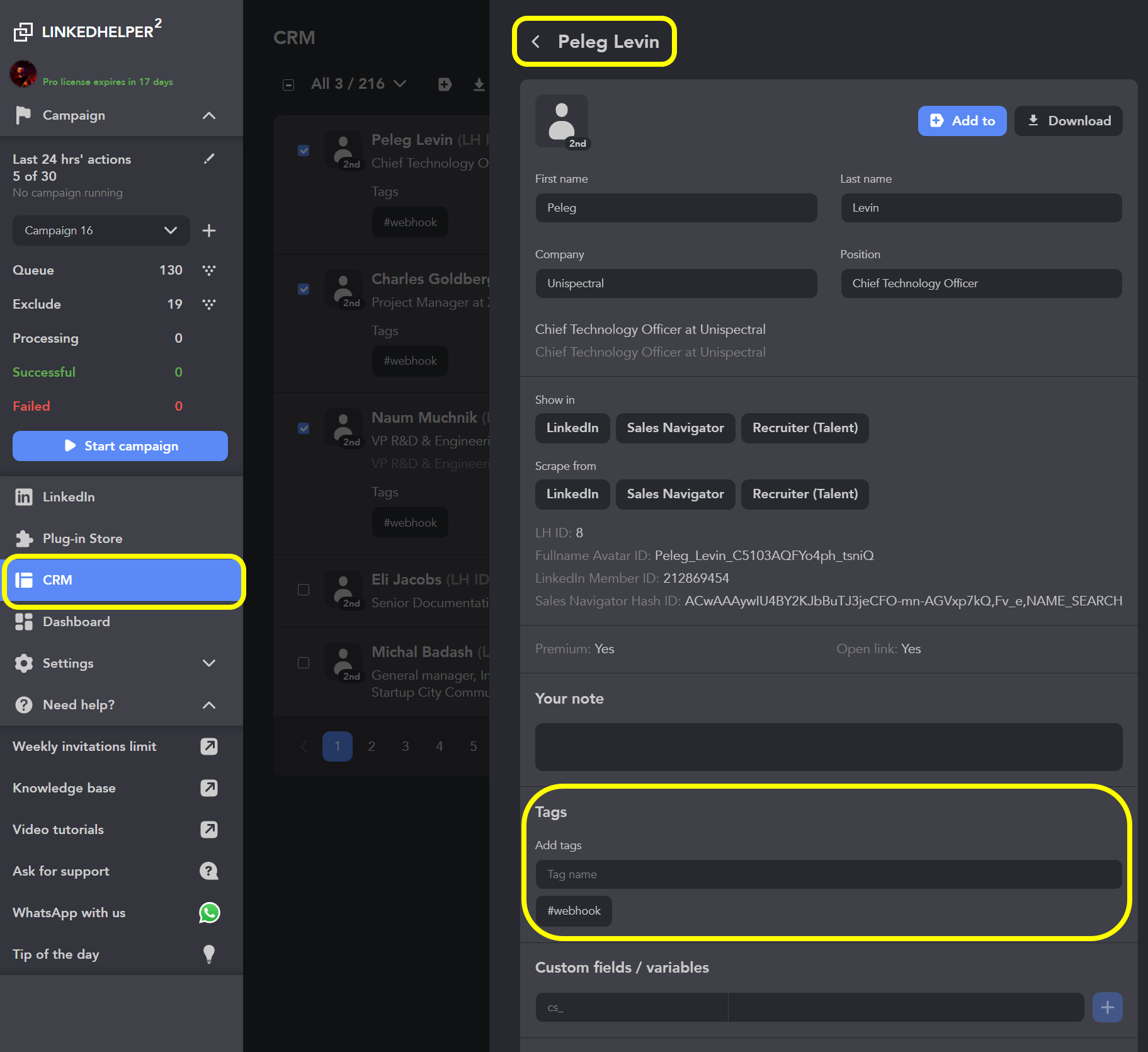1148x1052 pixels.
Task: Click the Settings gear icon
Action: pyautogui.click(x=23, y=663)
